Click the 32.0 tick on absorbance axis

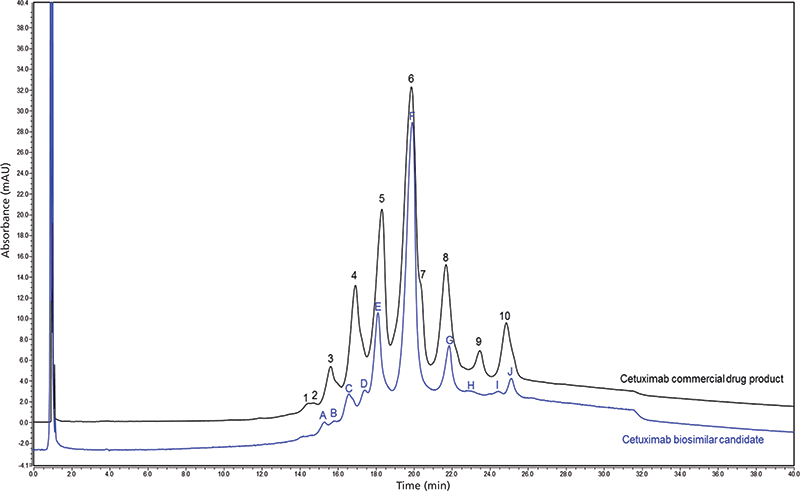[24, 90]
